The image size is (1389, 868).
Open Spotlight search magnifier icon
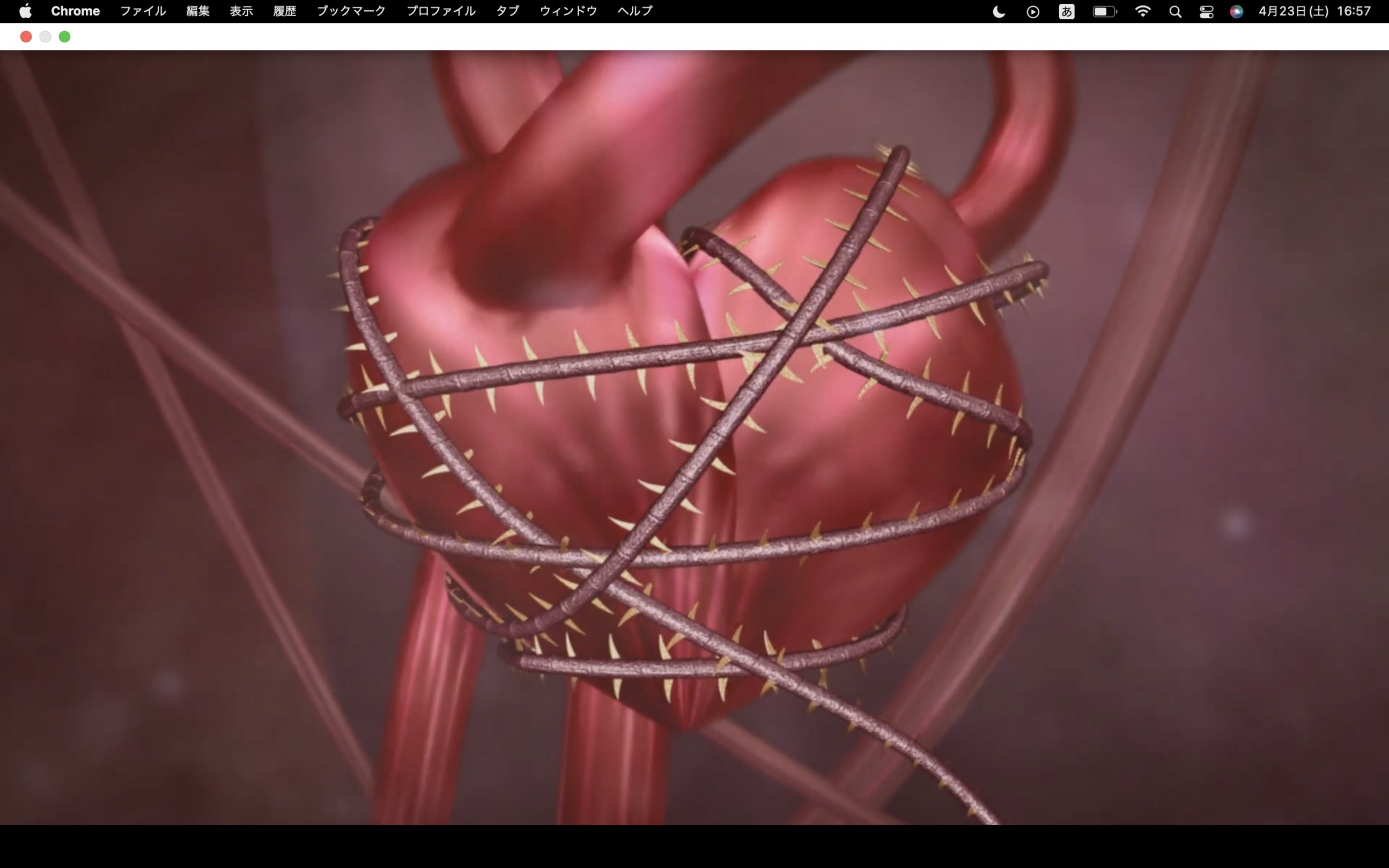1175,11
